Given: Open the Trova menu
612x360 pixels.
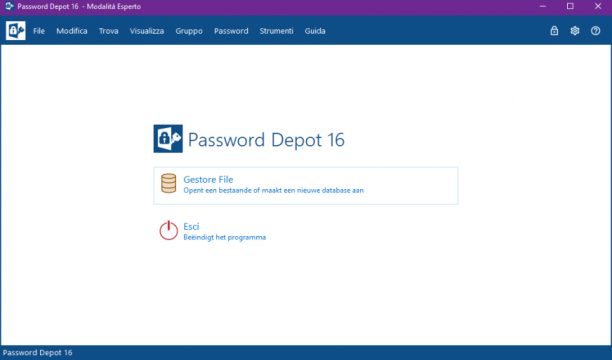Looking at the screenshot, I should pyautogui.click(x=109, y=31).
